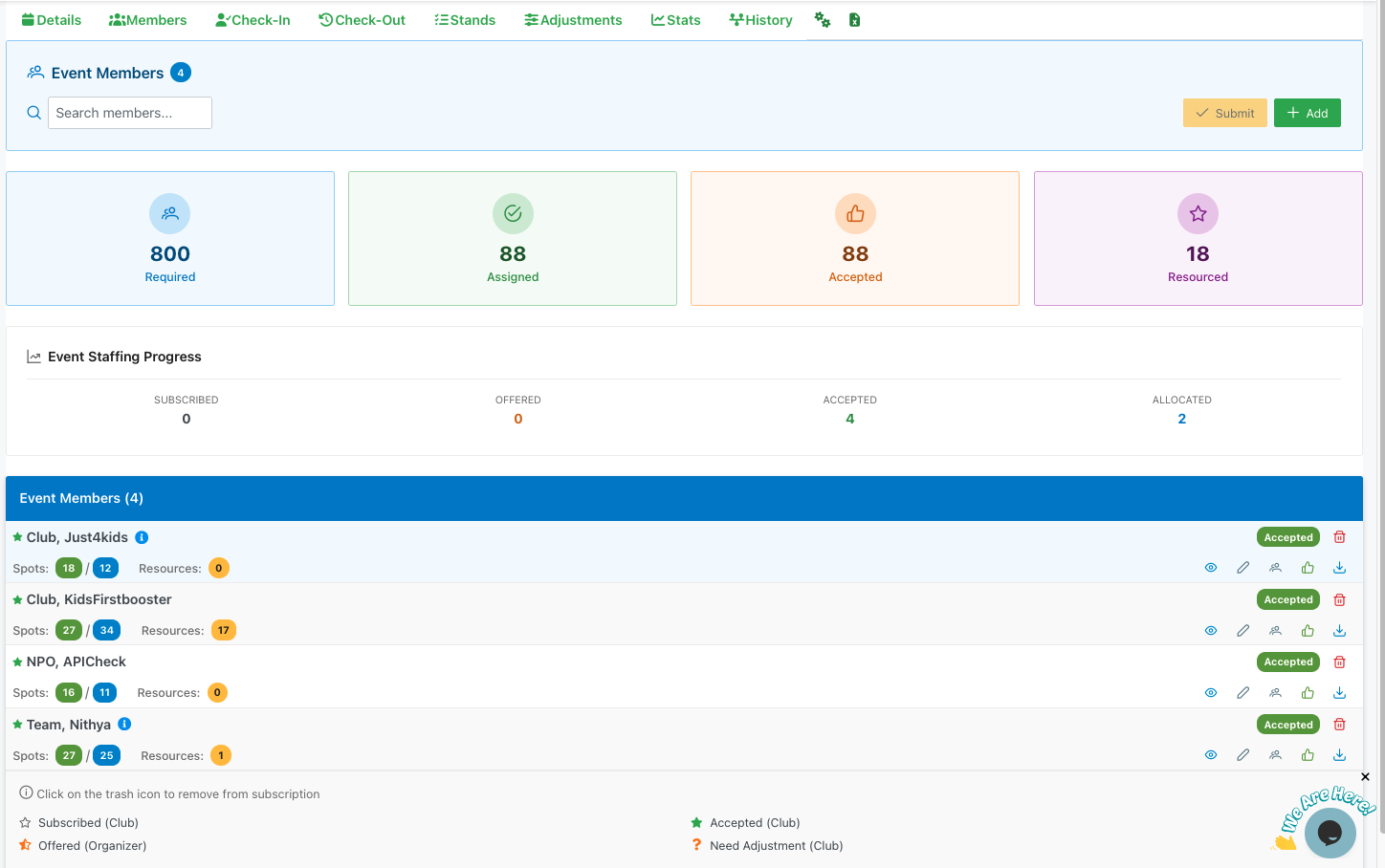Edit KidsFirstbooster with the pencil icon
1385x868 pixels.
[x=1242, y=630]
